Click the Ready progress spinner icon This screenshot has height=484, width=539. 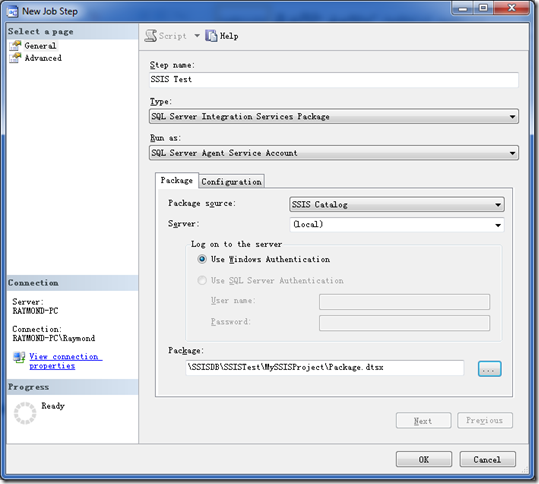25,413
